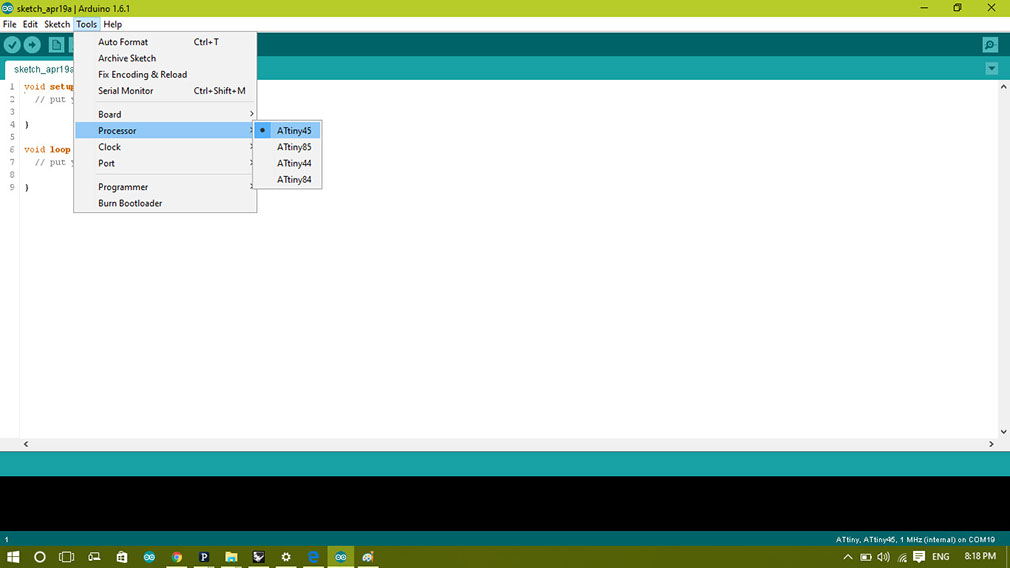The width and height of the screenshot is (1010, 568).
Task: Expand the Clock submenu
Action: pos(166,147)
